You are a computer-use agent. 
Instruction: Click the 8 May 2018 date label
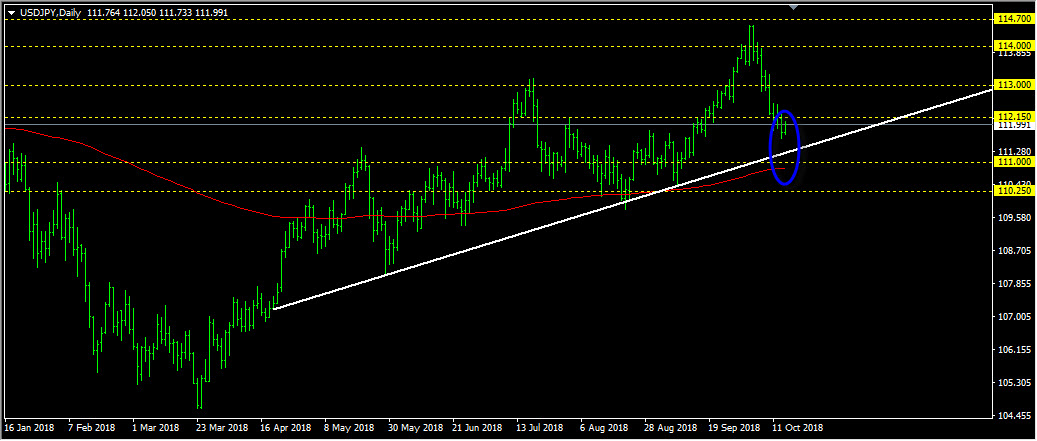click(349, 427)
